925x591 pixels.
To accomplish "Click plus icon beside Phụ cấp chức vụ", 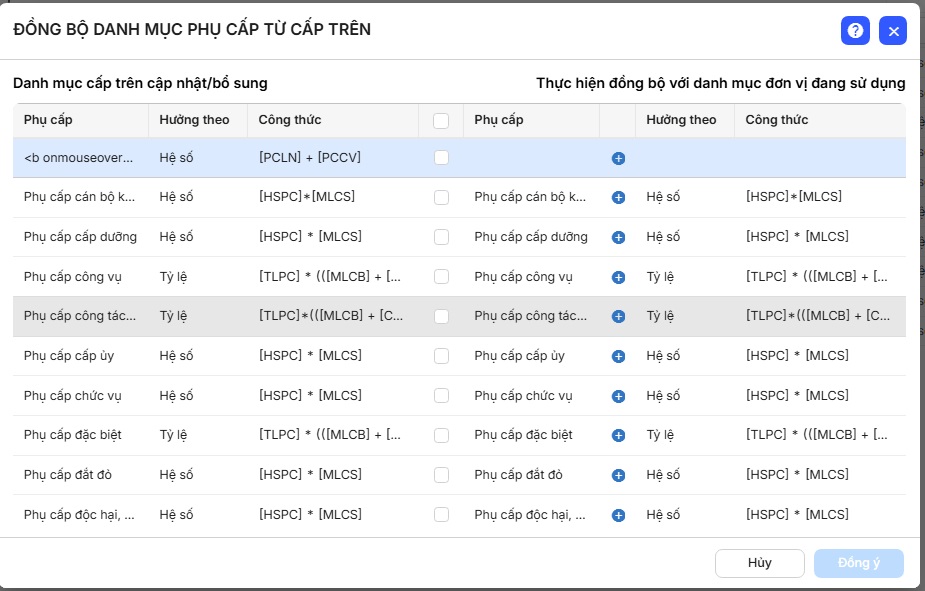I will coord(618,396).
